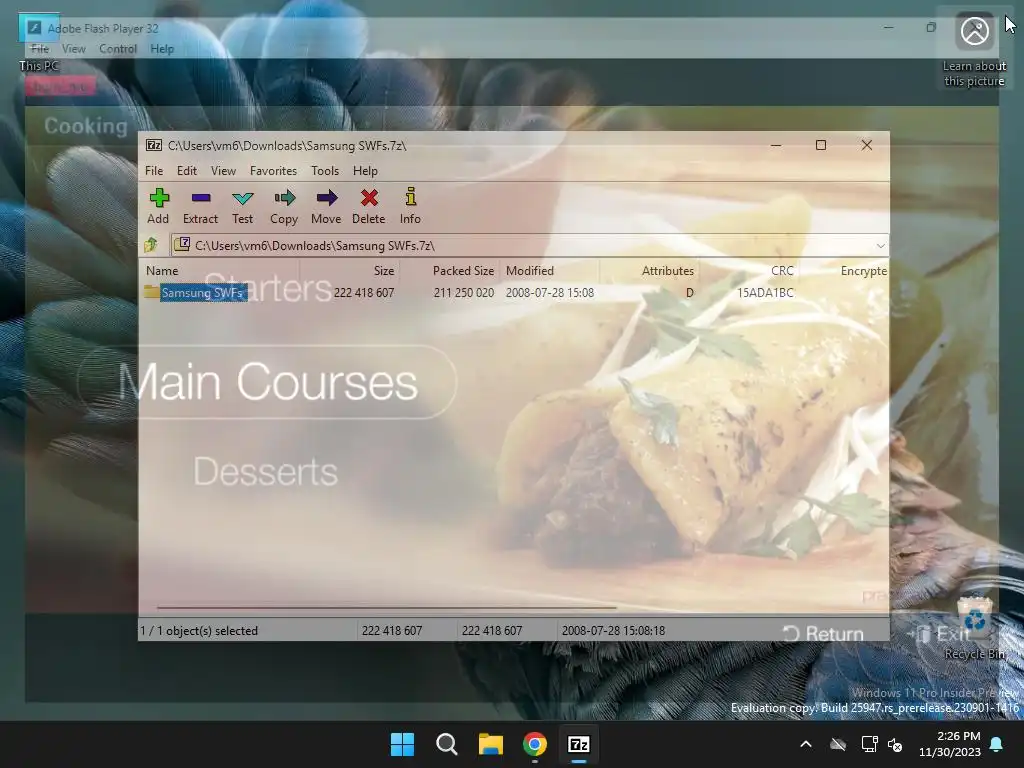This screenshot has width=1024, height=768.
Task: Click Return in Flash window
Action: click(x=824, y=633)
